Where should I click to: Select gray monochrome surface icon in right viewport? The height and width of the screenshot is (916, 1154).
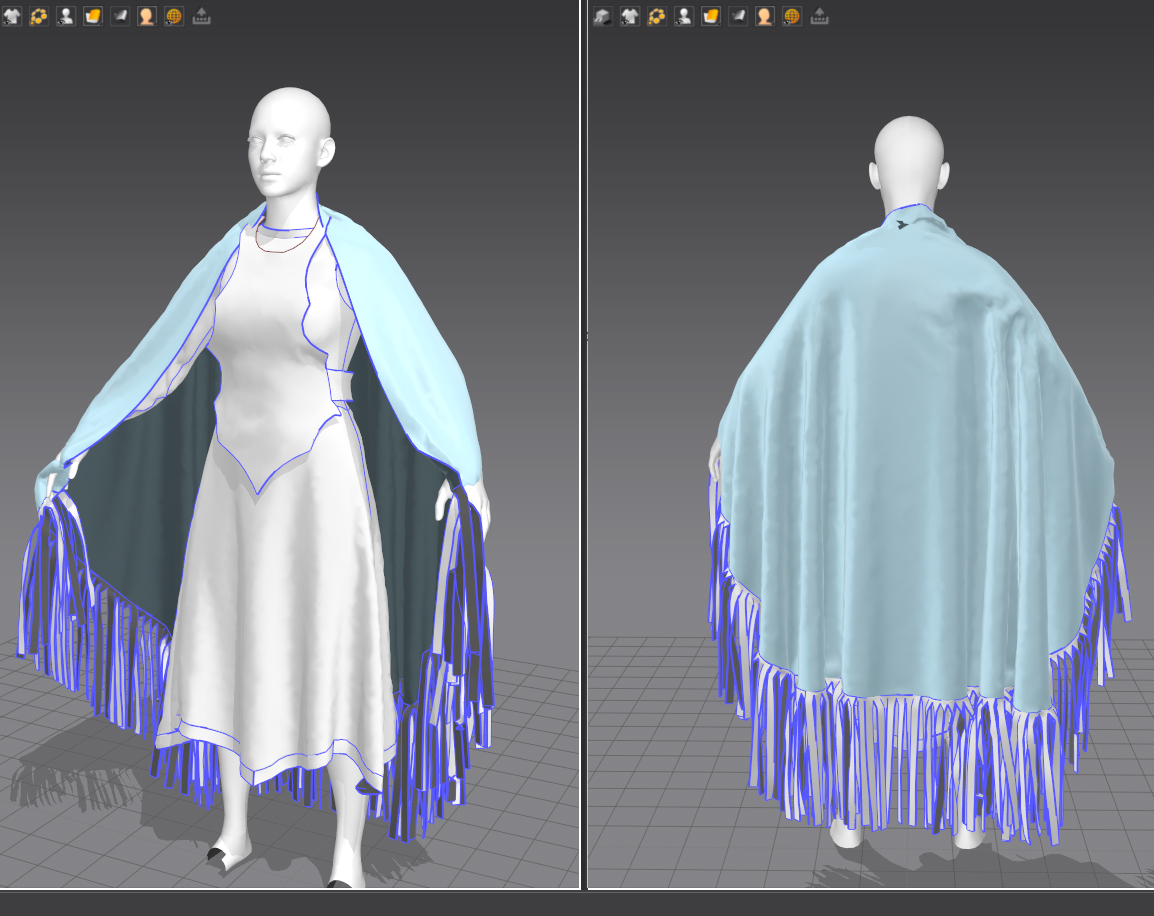coord(738,16)
